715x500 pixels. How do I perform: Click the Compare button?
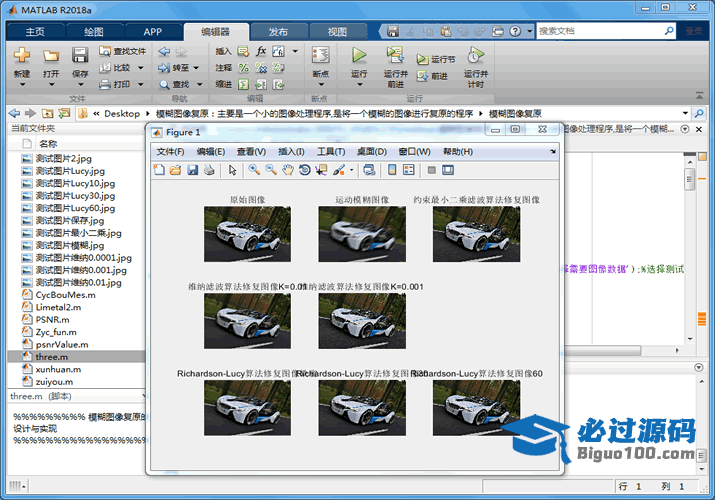pos(116,67)
